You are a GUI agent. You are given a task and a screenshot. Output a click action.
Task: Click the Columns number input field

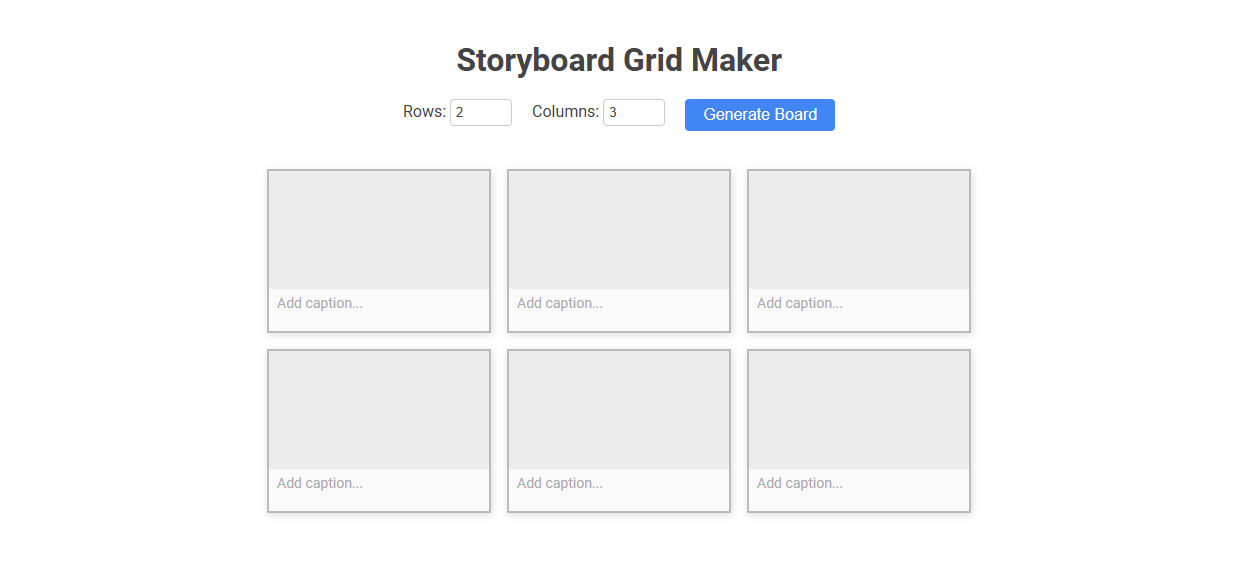(x=634, y=112)
